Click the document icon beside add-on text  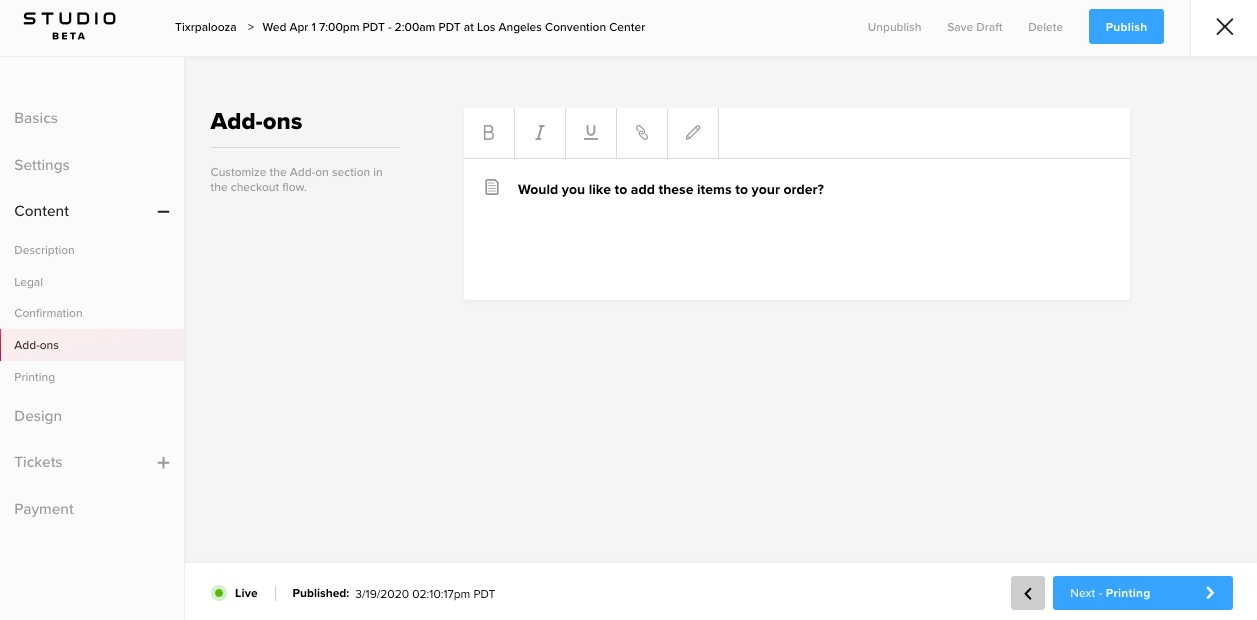(x=491, y=188)
